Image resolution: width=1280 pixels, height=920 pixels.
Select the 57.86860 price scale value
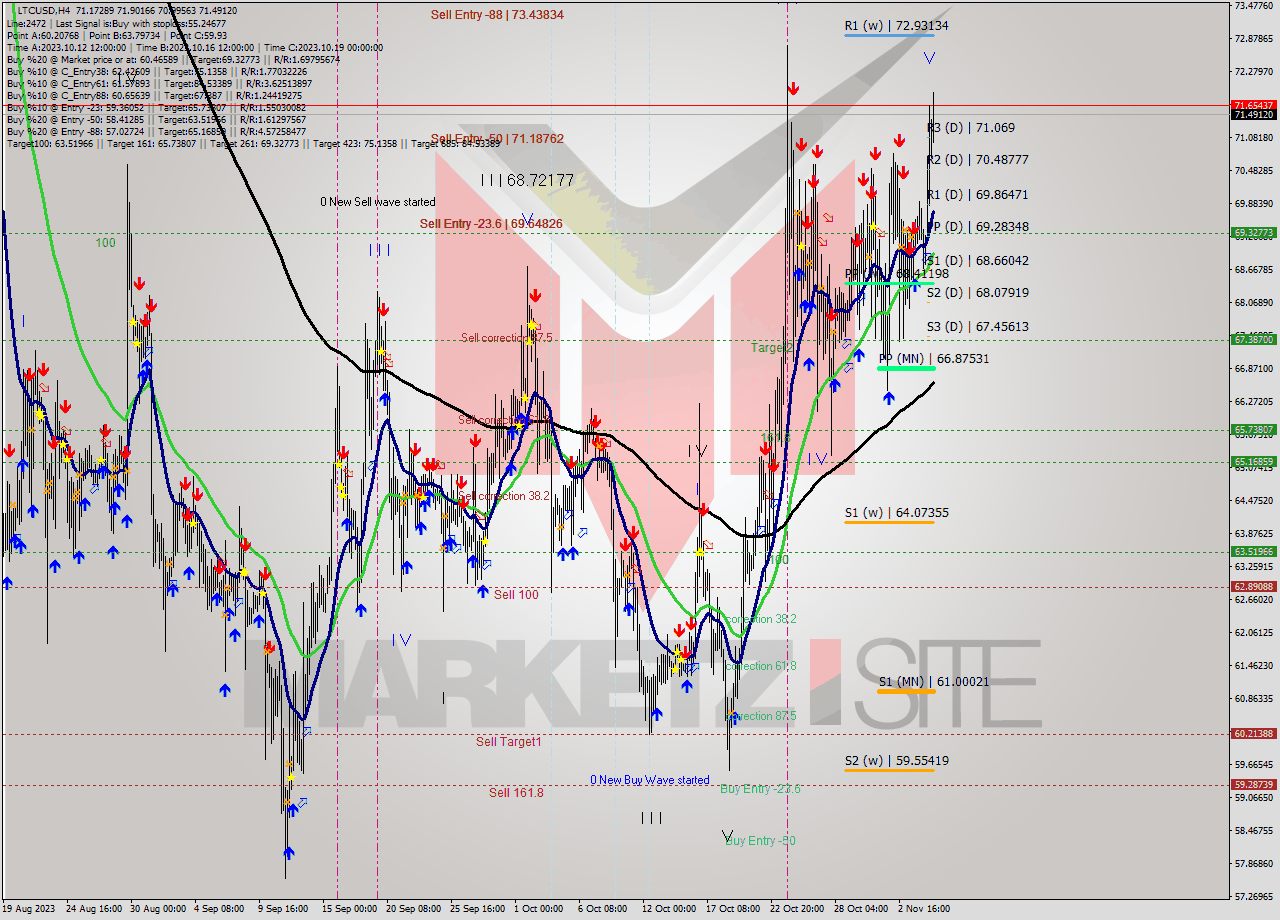(1253, 863)
